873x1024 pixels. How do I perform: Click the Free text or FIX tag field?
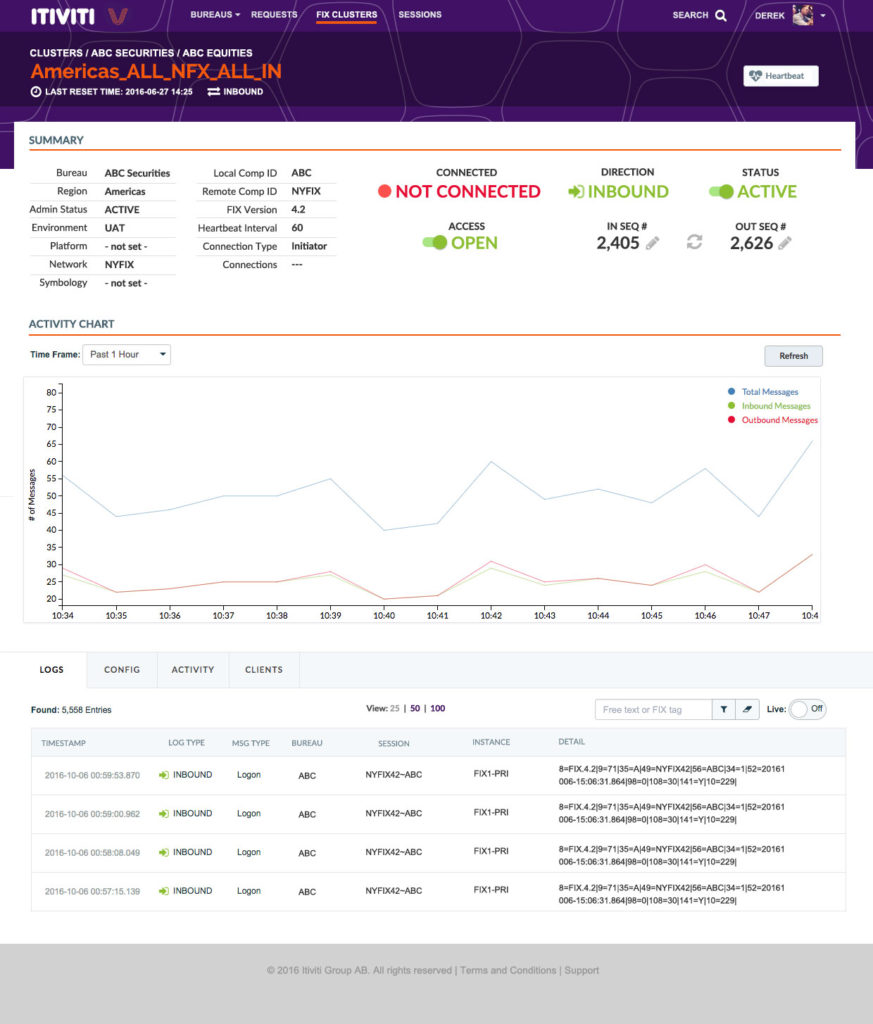point(653,709)
